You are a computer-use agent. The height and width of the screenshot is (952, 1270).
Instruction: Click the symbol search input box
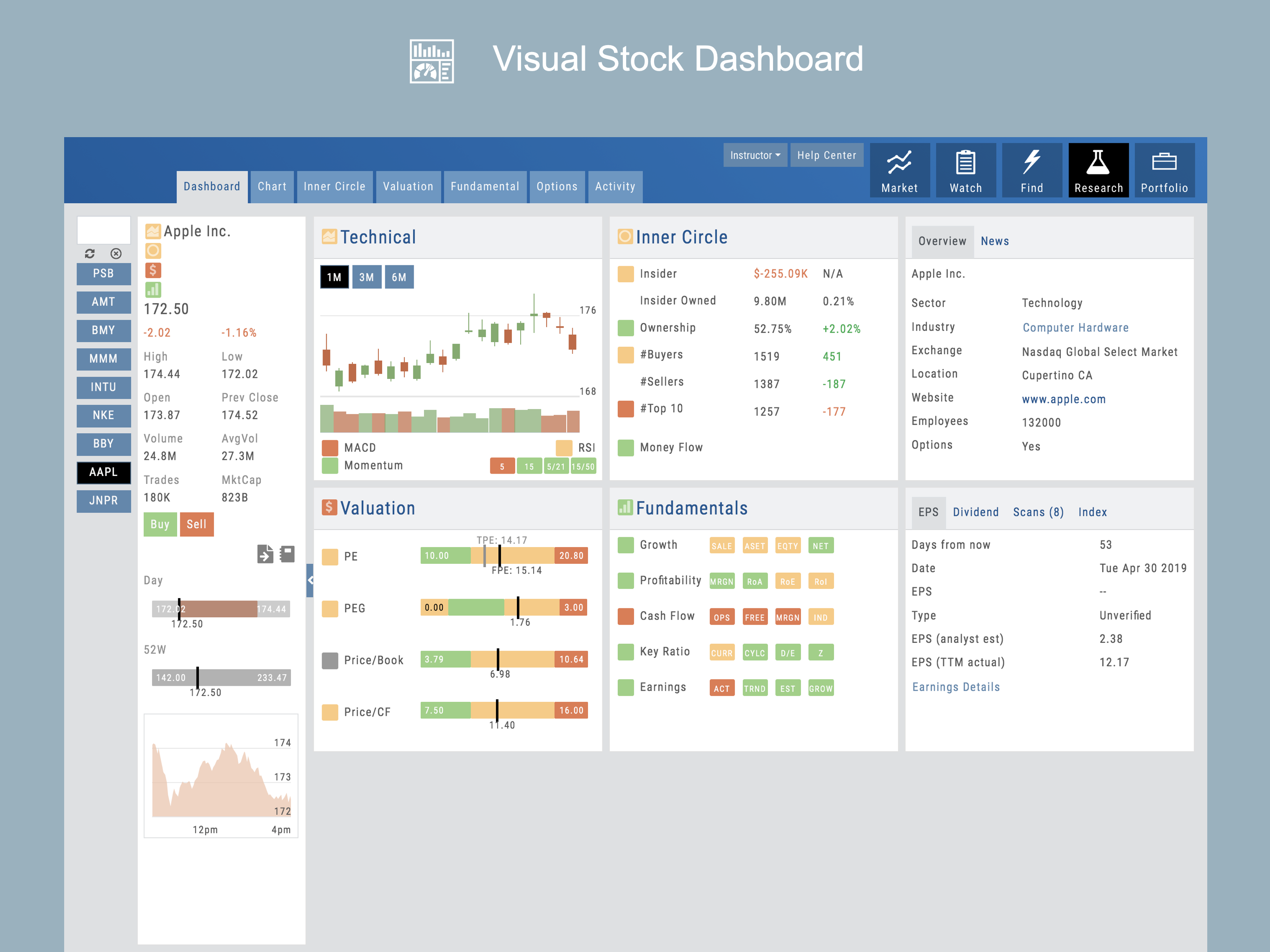104,230
